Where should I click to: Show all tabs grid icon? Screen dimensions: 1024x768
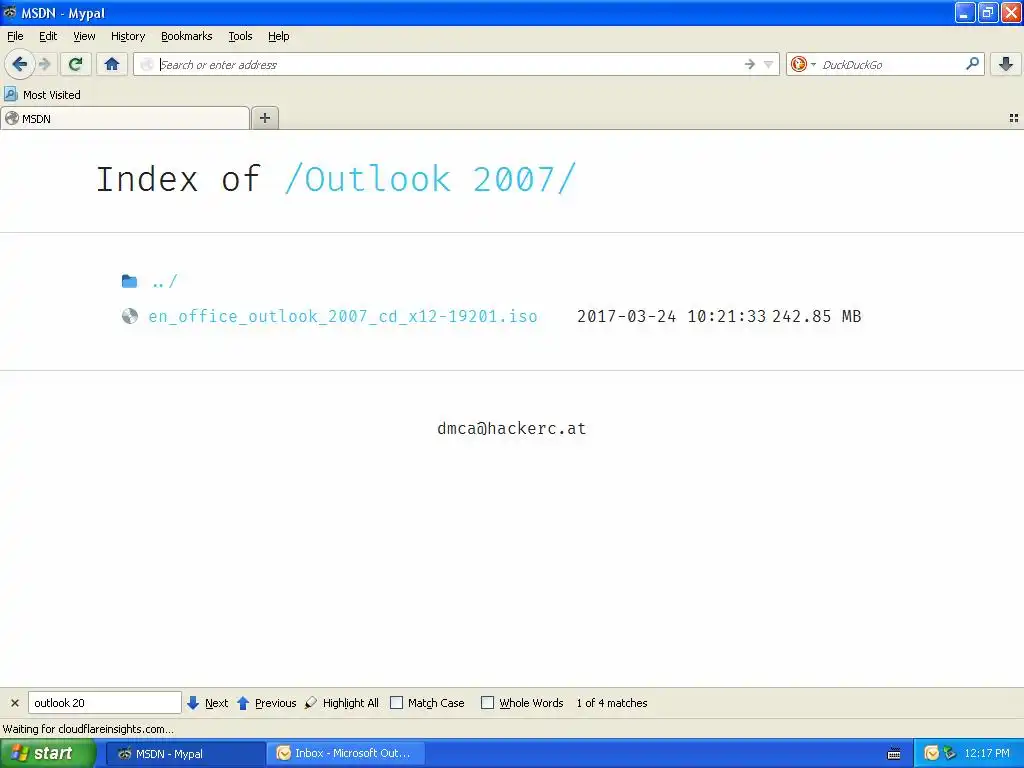click(1014, 118)
